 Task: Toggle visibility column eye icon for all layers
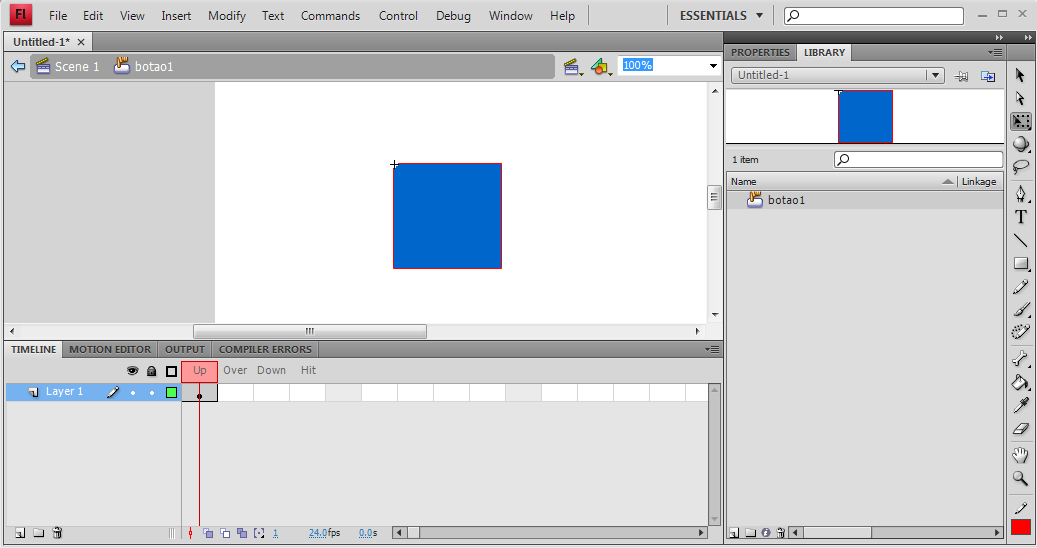click(132, 371)
